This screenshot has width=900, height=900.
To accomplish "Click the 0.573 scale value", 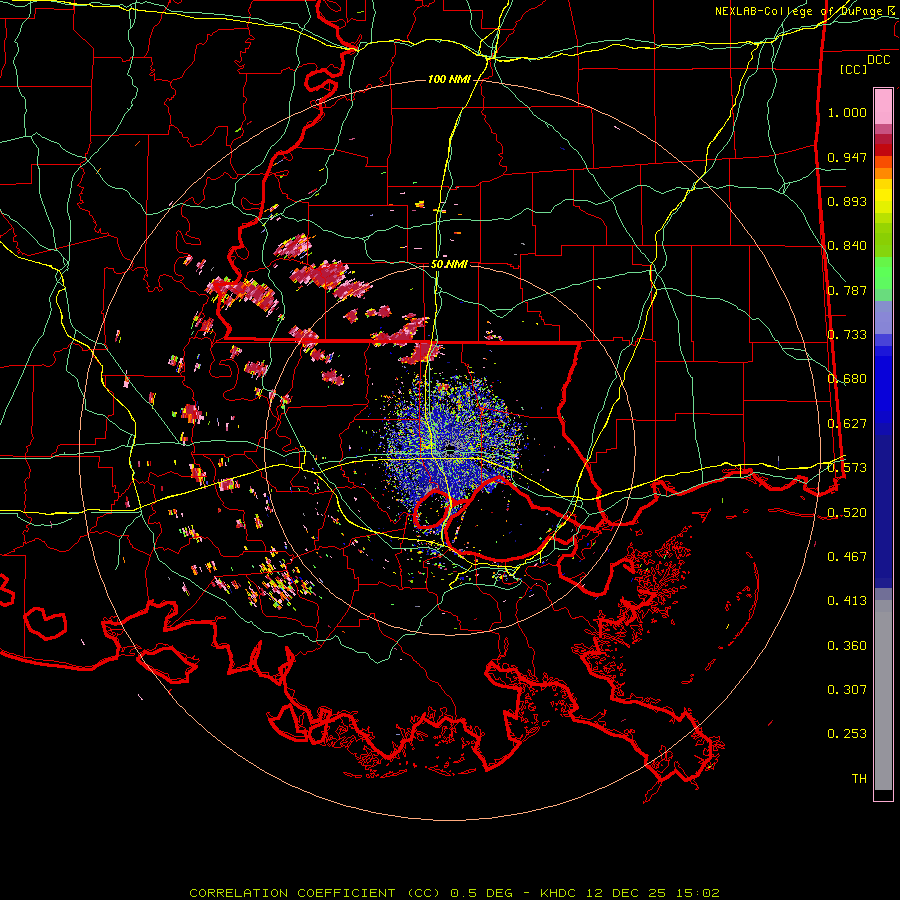I will pyautogui.click(x=847, y=468).
